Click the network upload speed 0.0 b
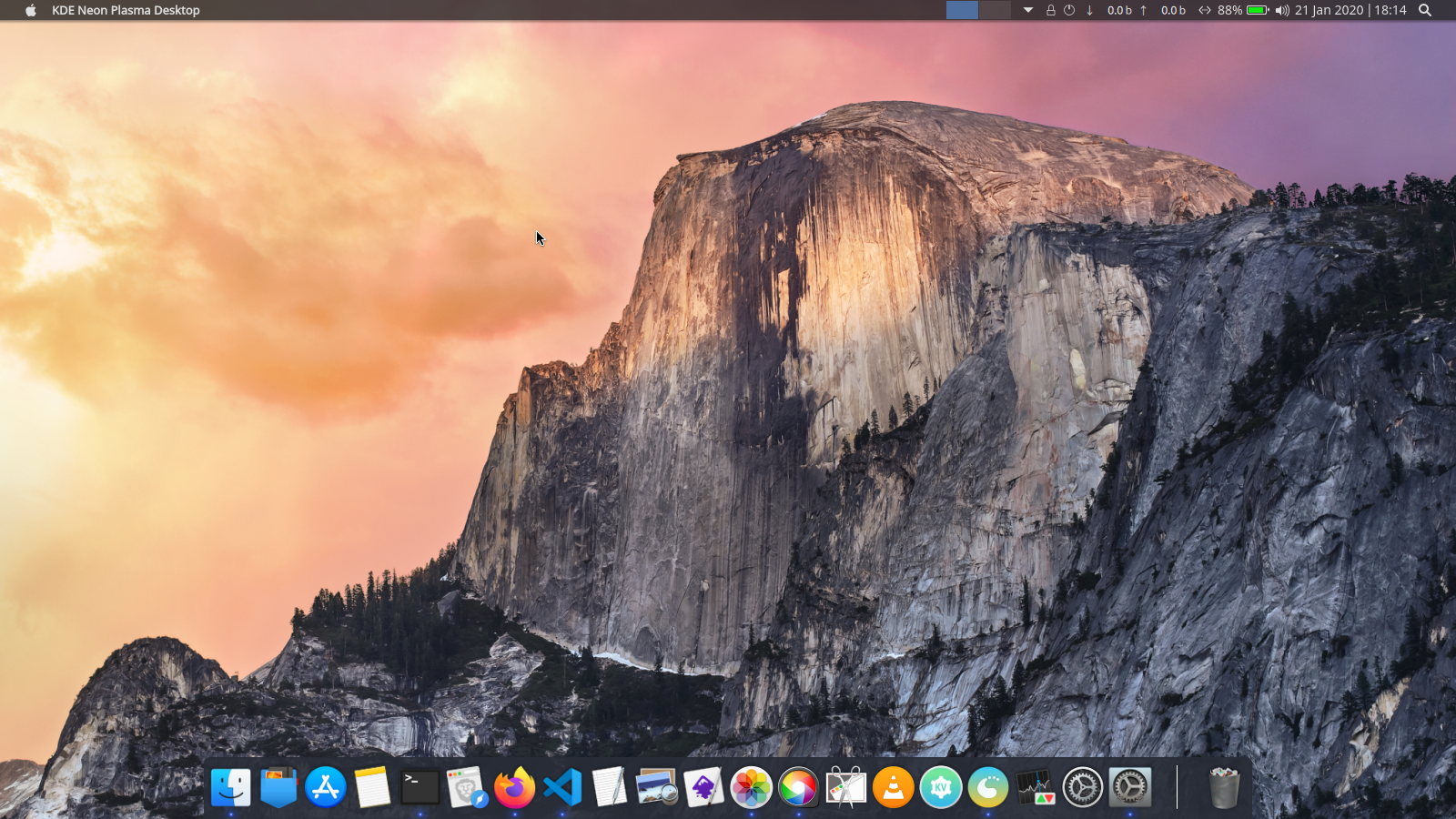1456x819 pixels. point(1173,10)
